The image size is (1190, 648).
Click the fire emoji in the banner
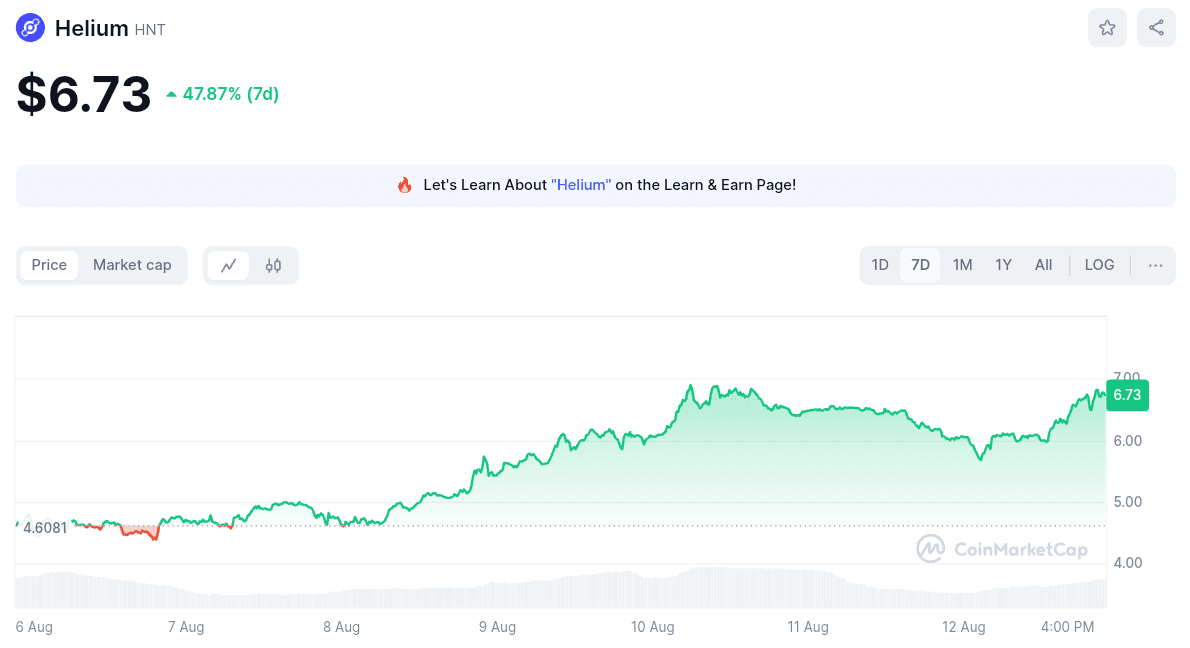(404, 185)
